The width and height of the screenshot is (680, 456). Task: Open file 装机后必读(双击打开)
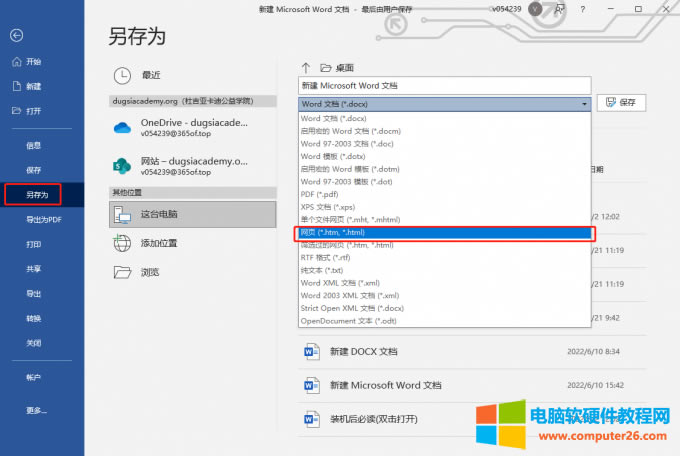472,419
